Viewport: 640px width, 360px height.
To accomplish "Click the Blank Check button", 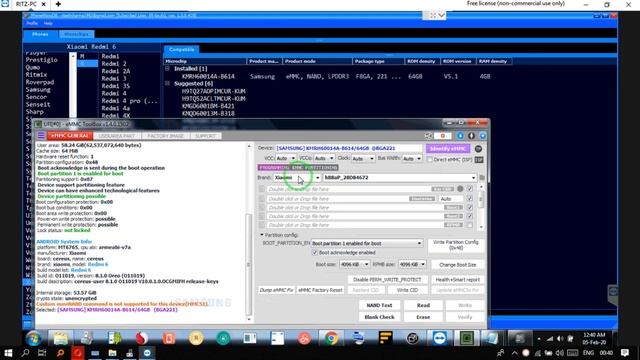I will coord(379,317).
